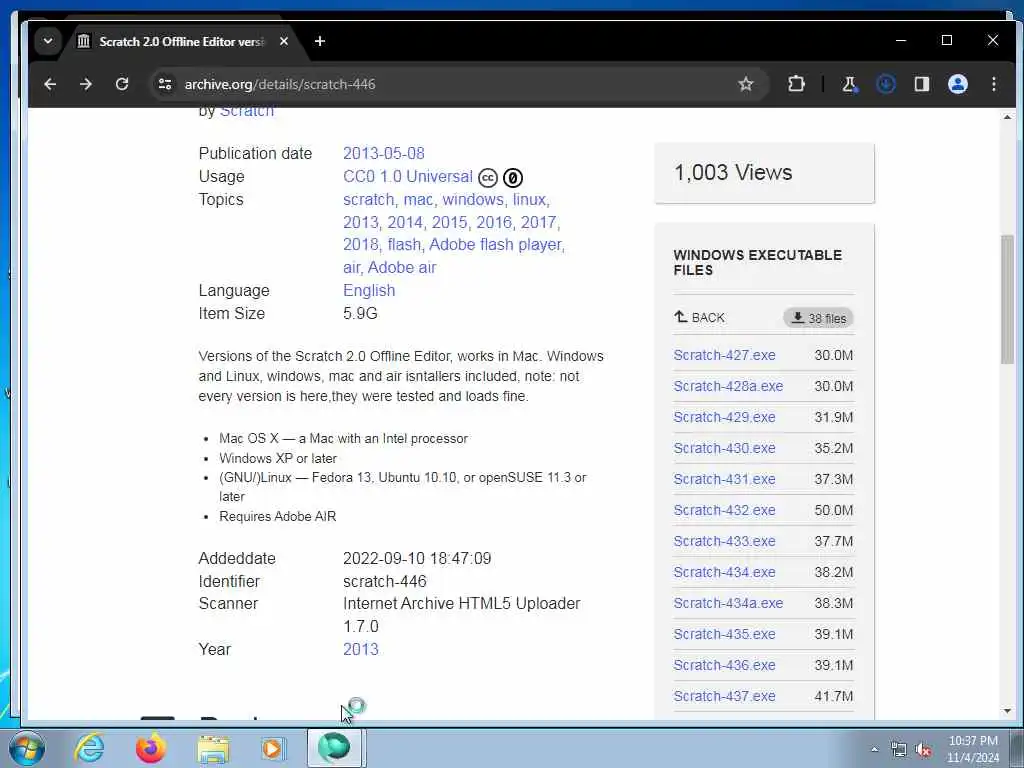Bookmark this page with the star icon

tap(746, 84)
